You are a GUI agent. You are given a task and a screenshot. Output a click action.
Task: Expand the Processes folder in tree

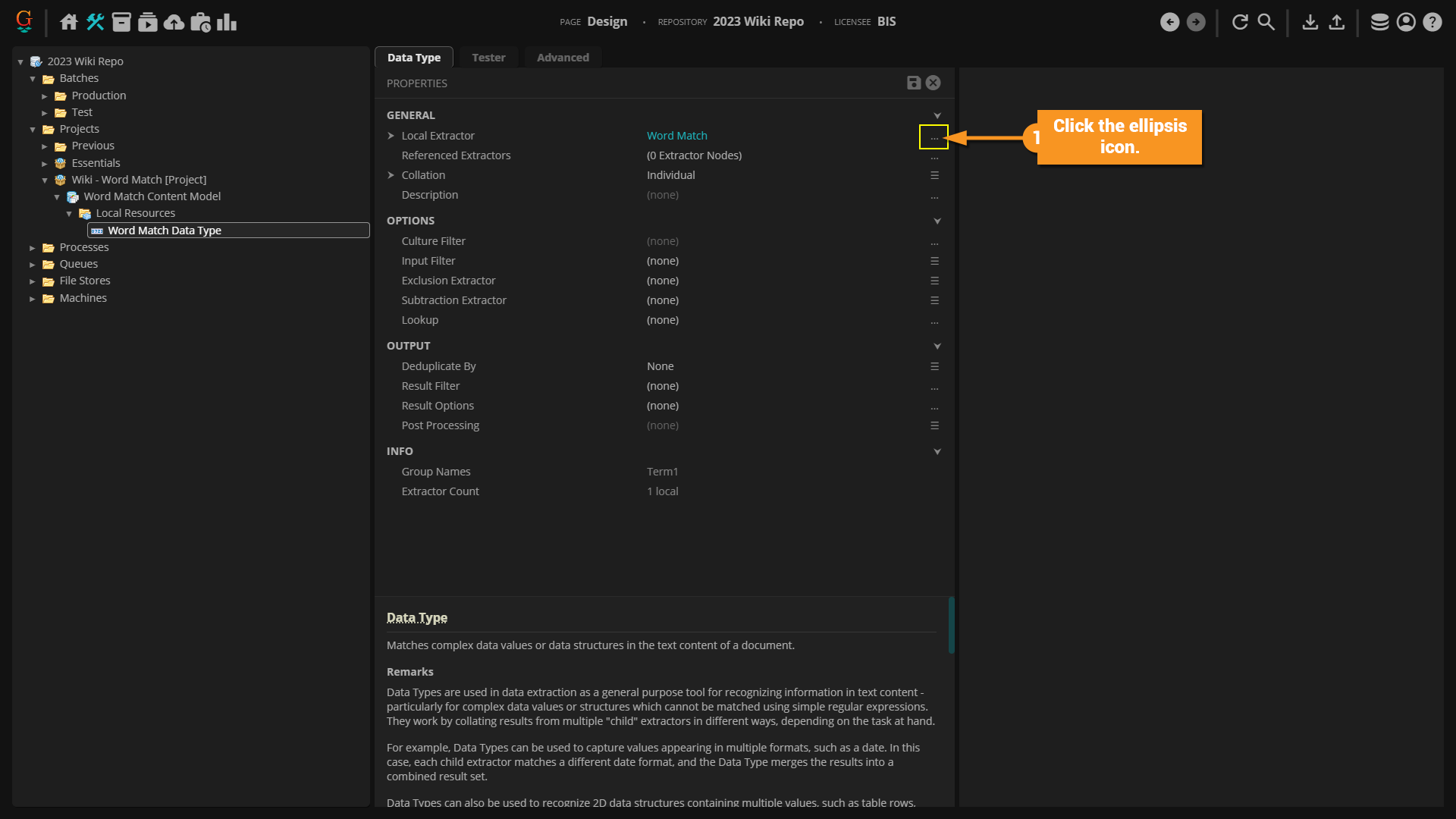pos(33,248)
